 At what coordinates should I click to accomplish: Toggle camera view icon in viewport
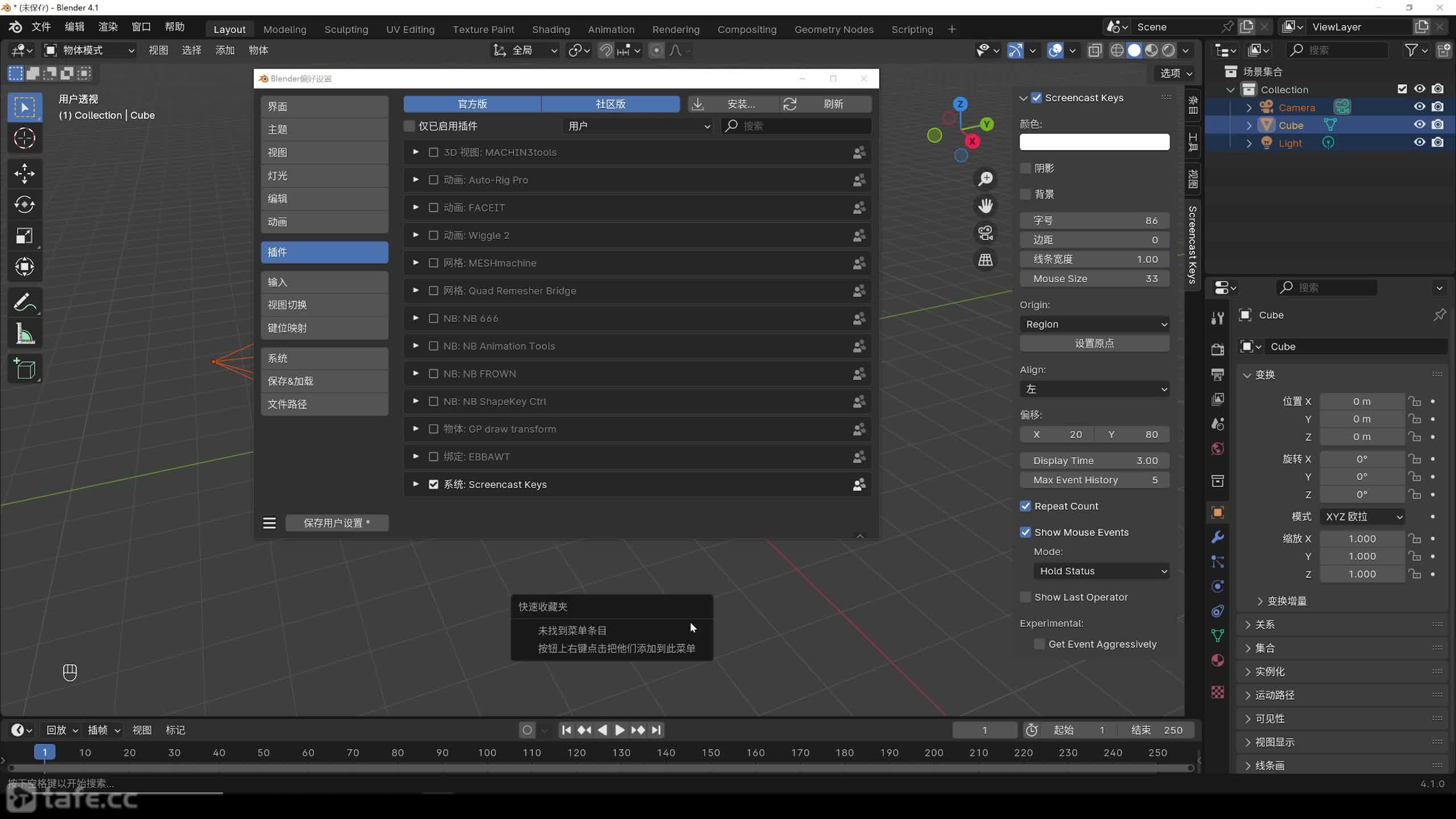[985, 233]
